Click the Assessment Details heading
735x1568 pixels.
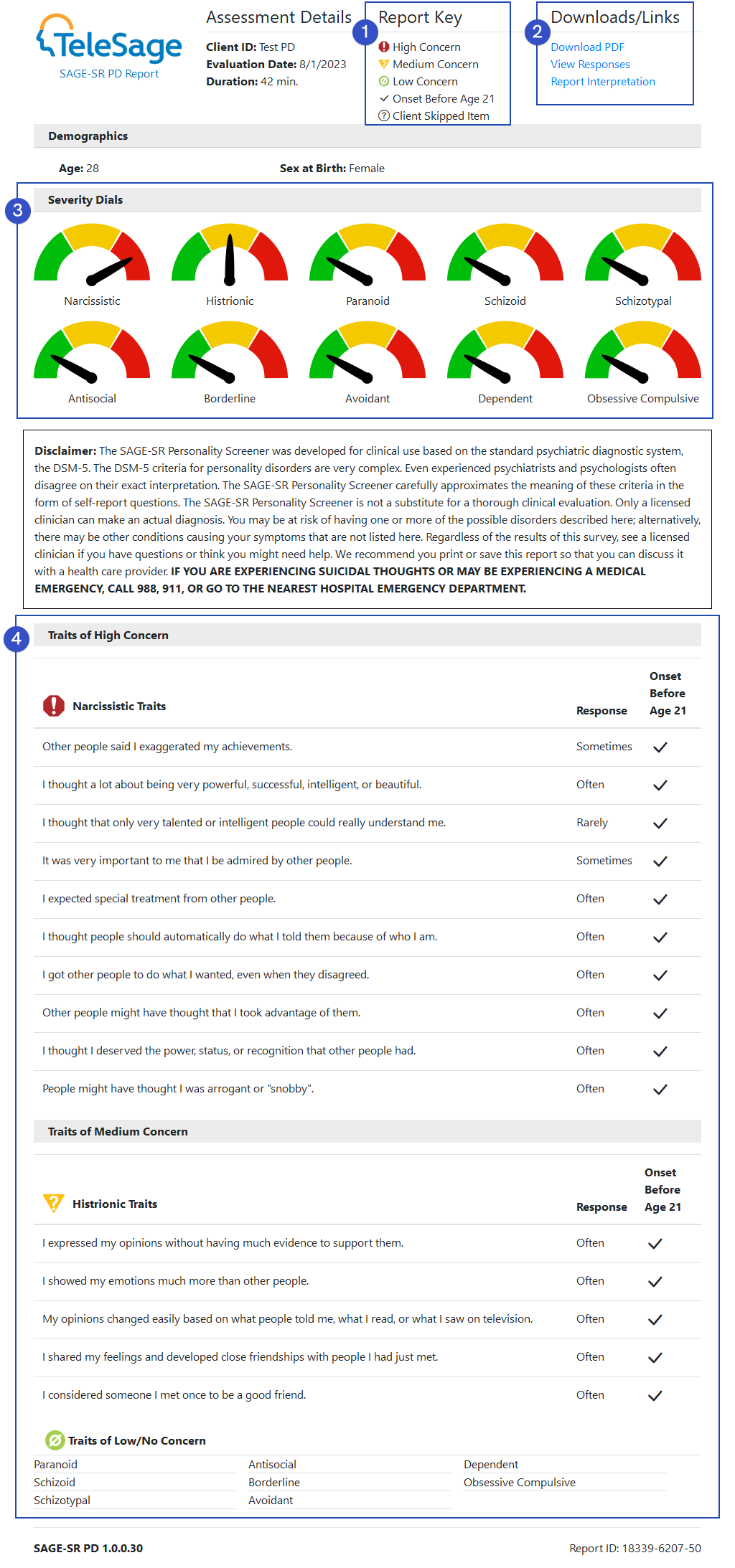click(278, 16)
